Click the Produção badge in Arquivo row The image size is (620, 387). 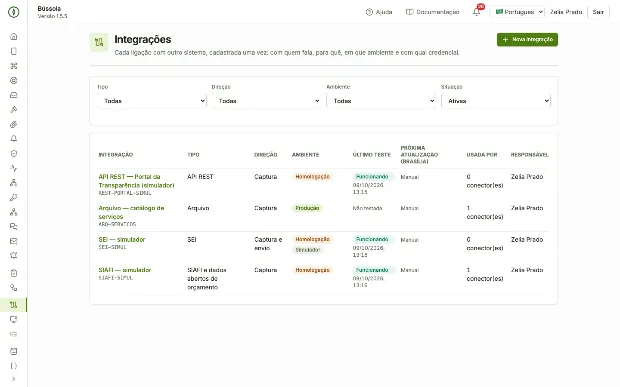click(x=307, y=208)
